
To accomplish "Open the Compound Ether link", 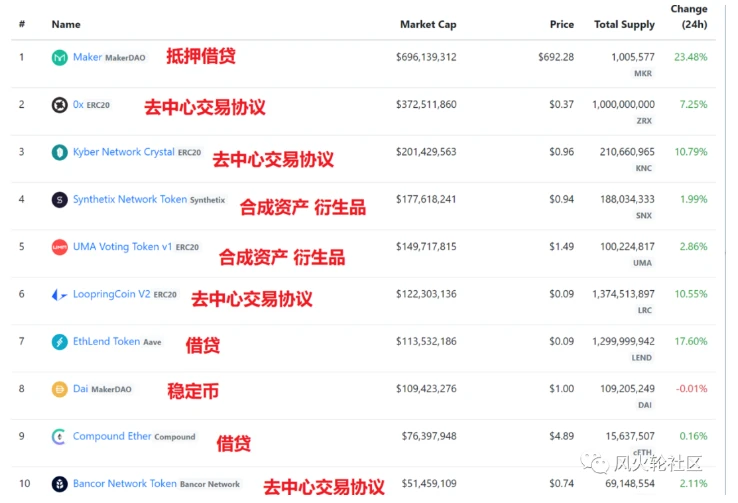I will click(x=112, y=436).
